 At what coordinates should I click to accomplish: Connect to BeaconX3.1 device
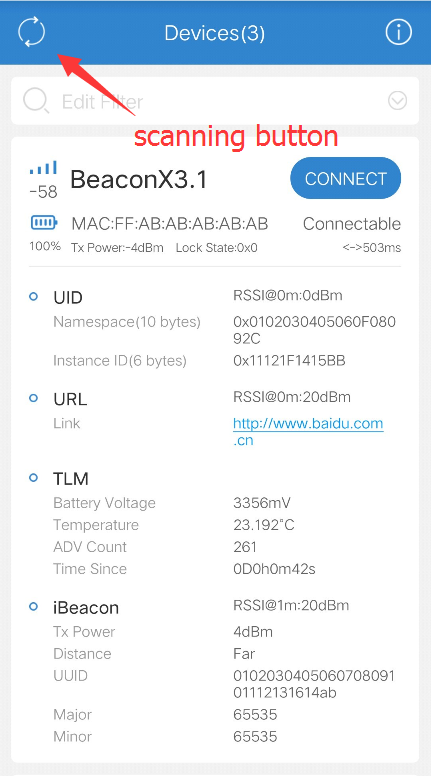click(345, 178)
